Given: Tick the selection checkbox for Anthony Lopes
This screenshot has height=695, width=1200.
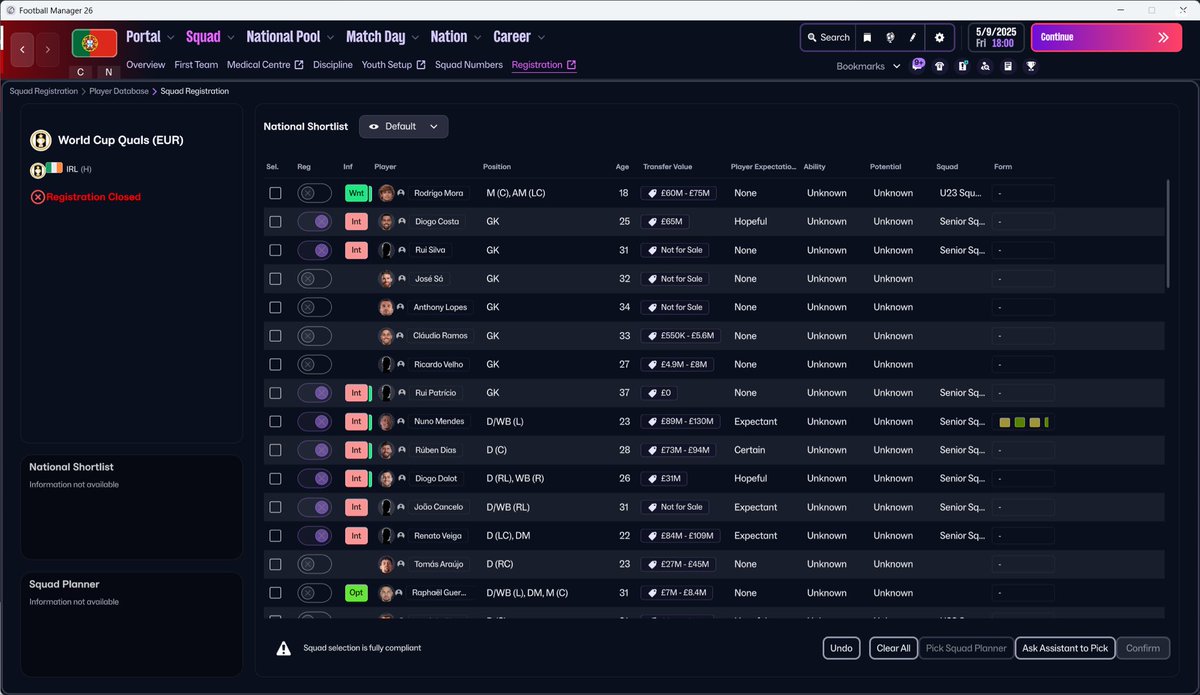Looking at the screenshot, I should click(x=275, y=307).
